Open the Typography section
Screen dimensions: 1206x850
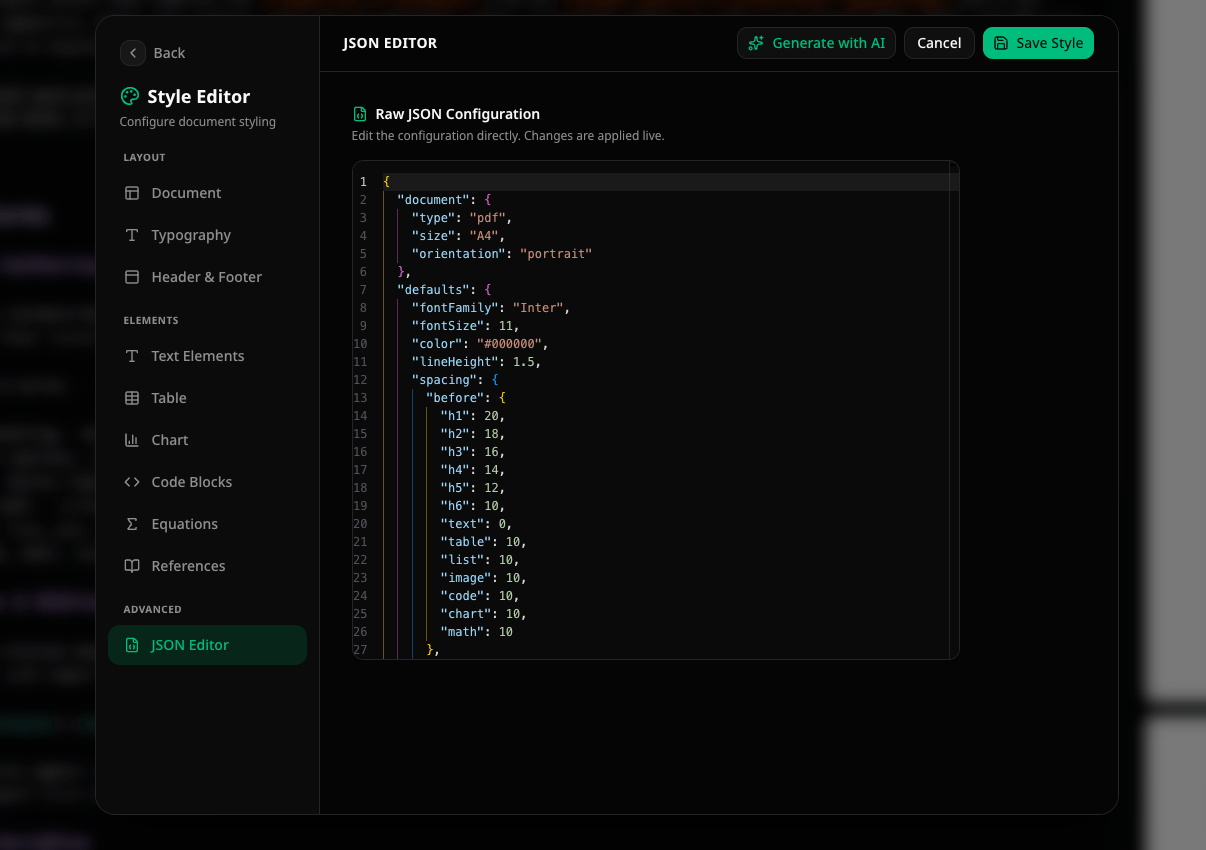(207, 235)
